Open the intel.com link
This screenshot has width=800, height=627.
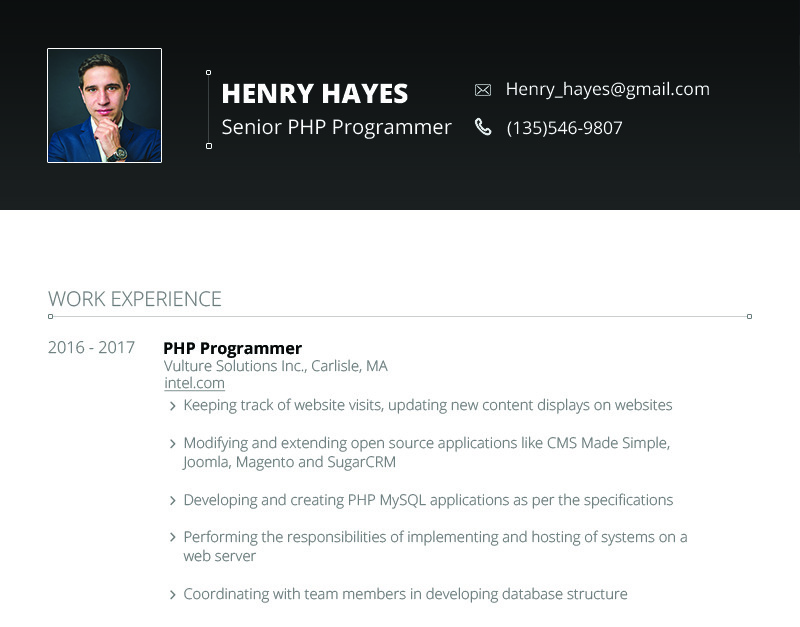[x=194, y=383]
